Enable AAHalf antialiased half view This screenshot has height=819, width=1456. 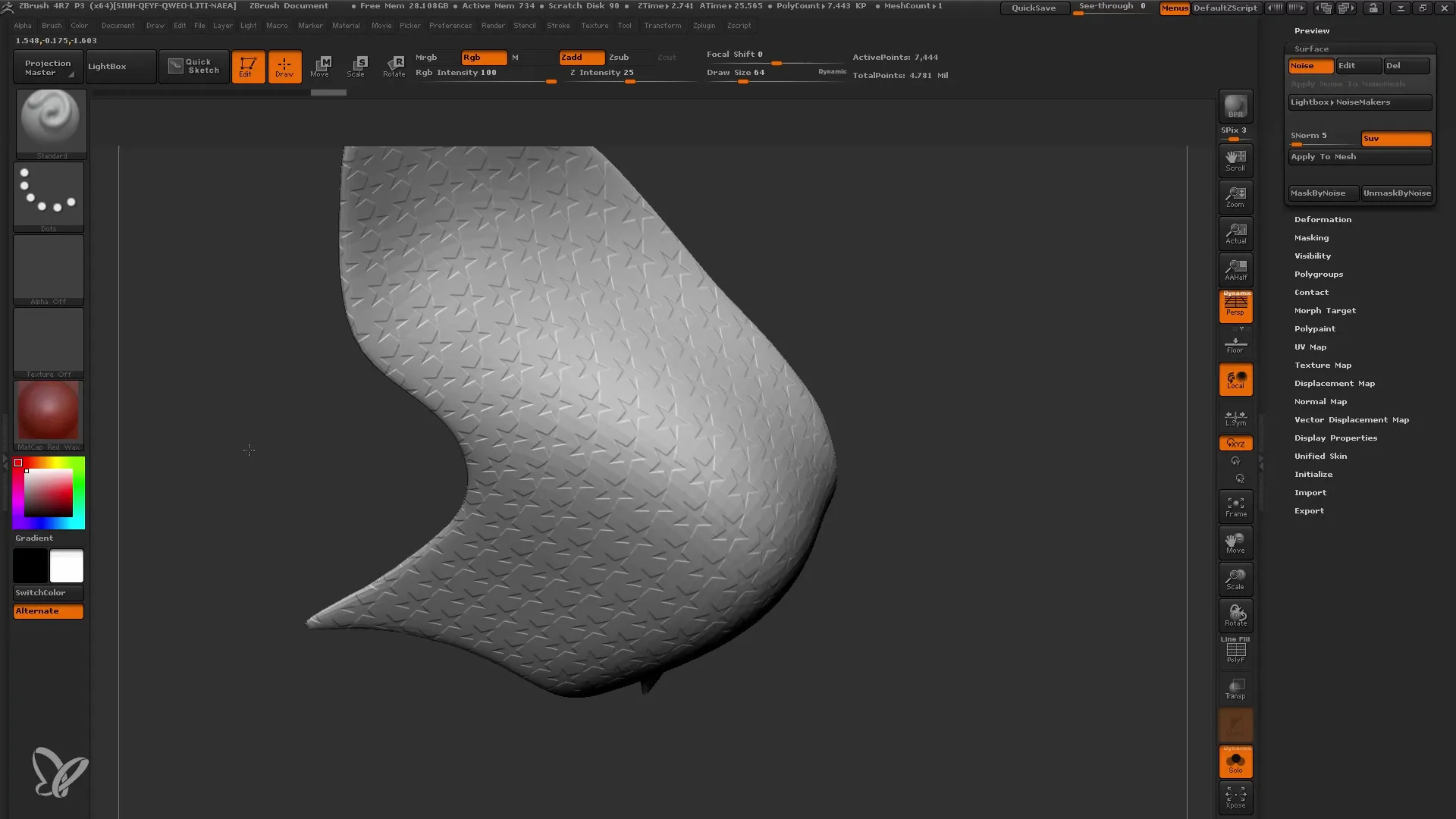point(1235,270)
